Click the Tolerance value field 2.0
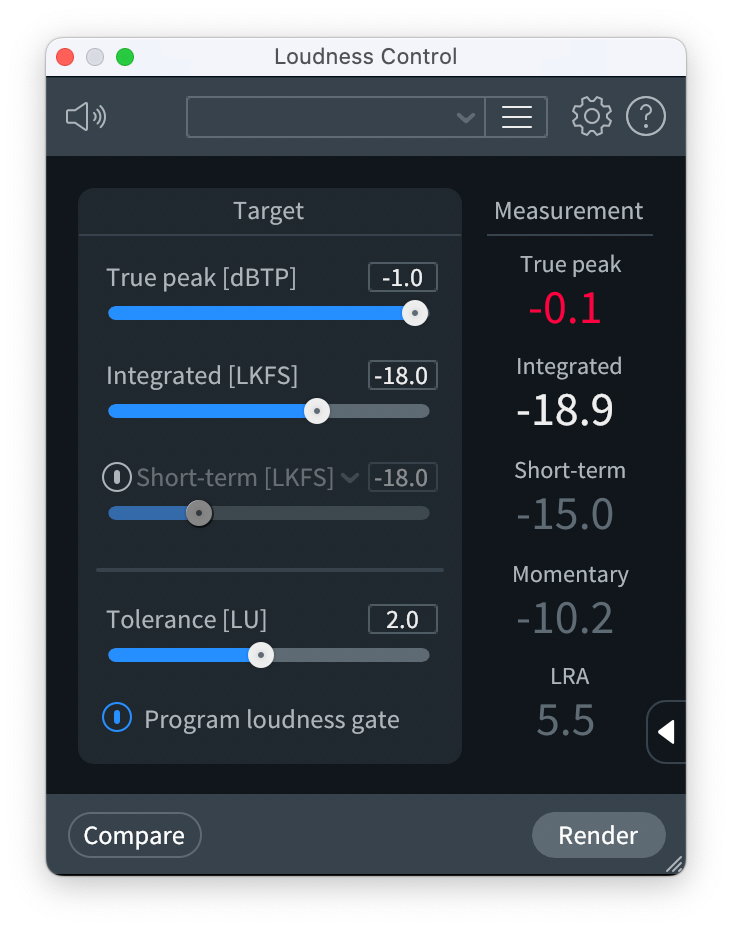732x930 pixels. point(402,619)
